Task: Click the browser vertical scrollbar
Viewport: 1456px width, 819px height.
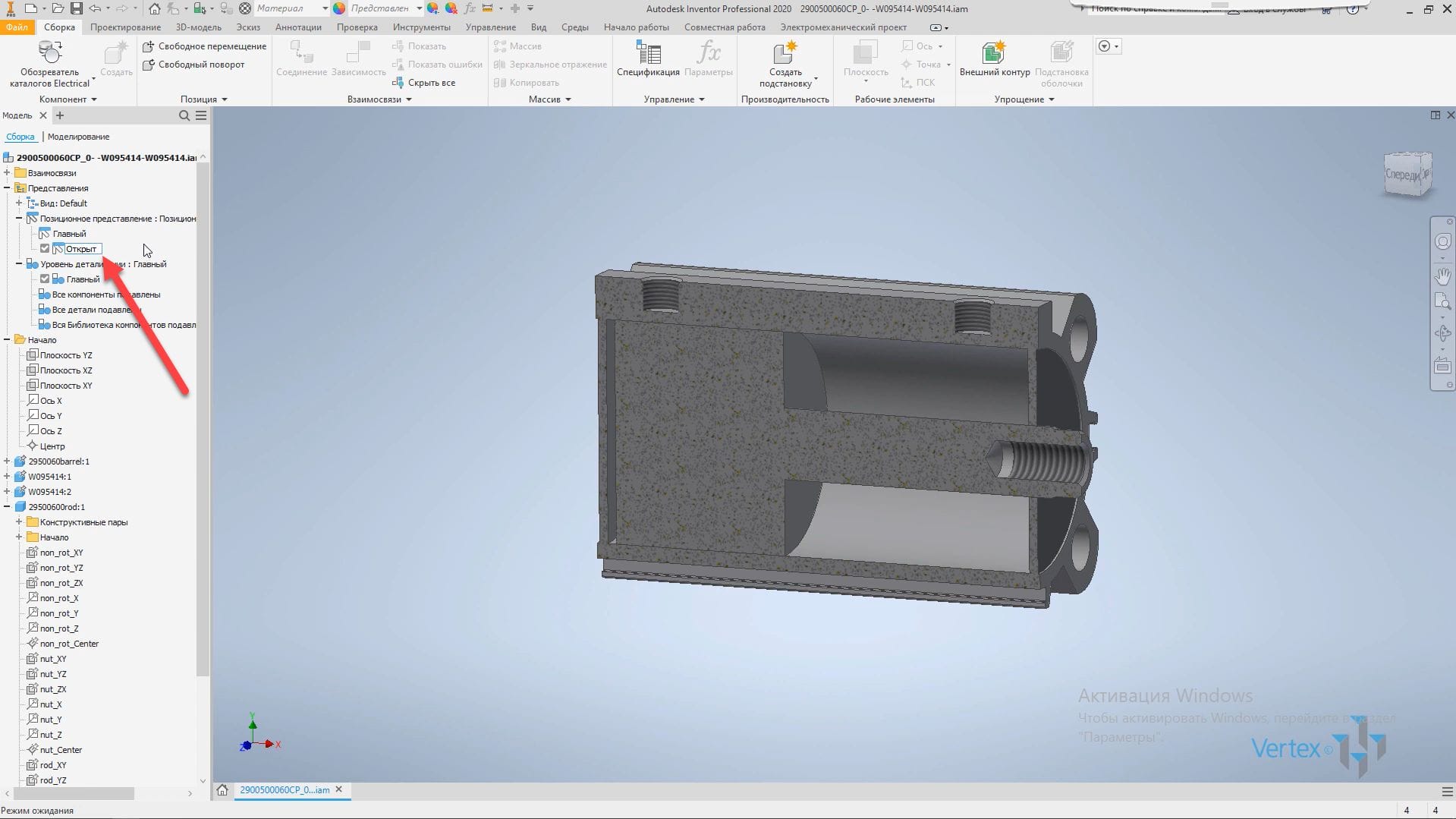Action: (x=203, y=417)
